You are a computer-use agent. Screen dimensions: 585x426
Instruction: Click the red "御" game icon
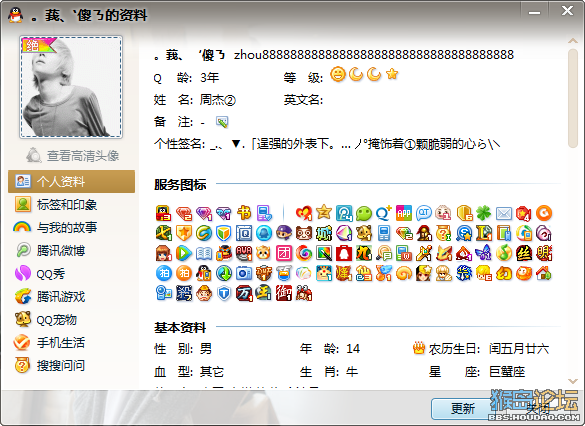coord(284,294)
